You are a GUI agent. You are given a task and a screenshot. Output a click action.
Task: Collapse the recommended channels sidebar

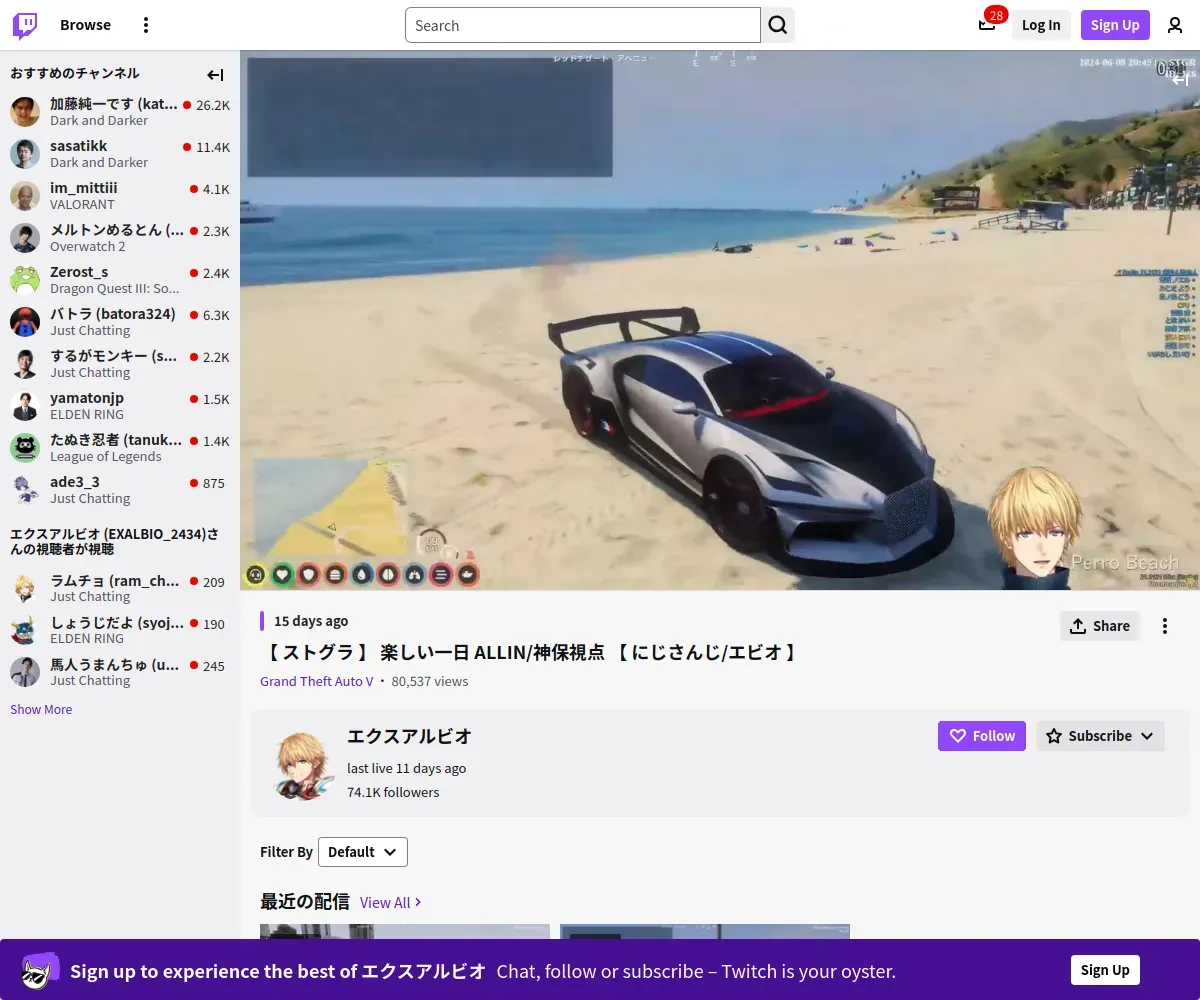click(x=215, y=75)
